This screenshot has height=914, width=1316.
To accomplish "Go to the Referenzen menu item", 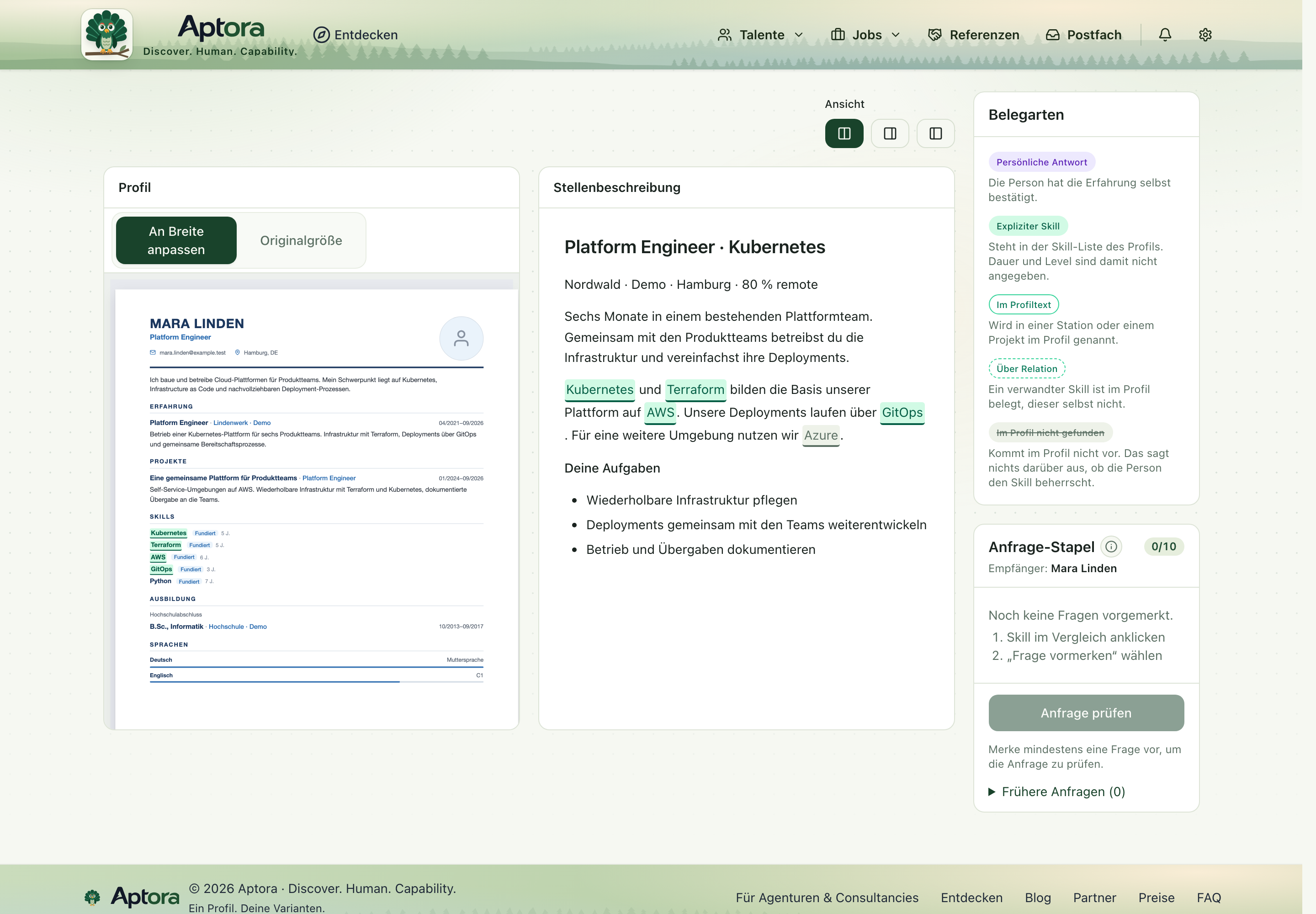I will point(974,35).
